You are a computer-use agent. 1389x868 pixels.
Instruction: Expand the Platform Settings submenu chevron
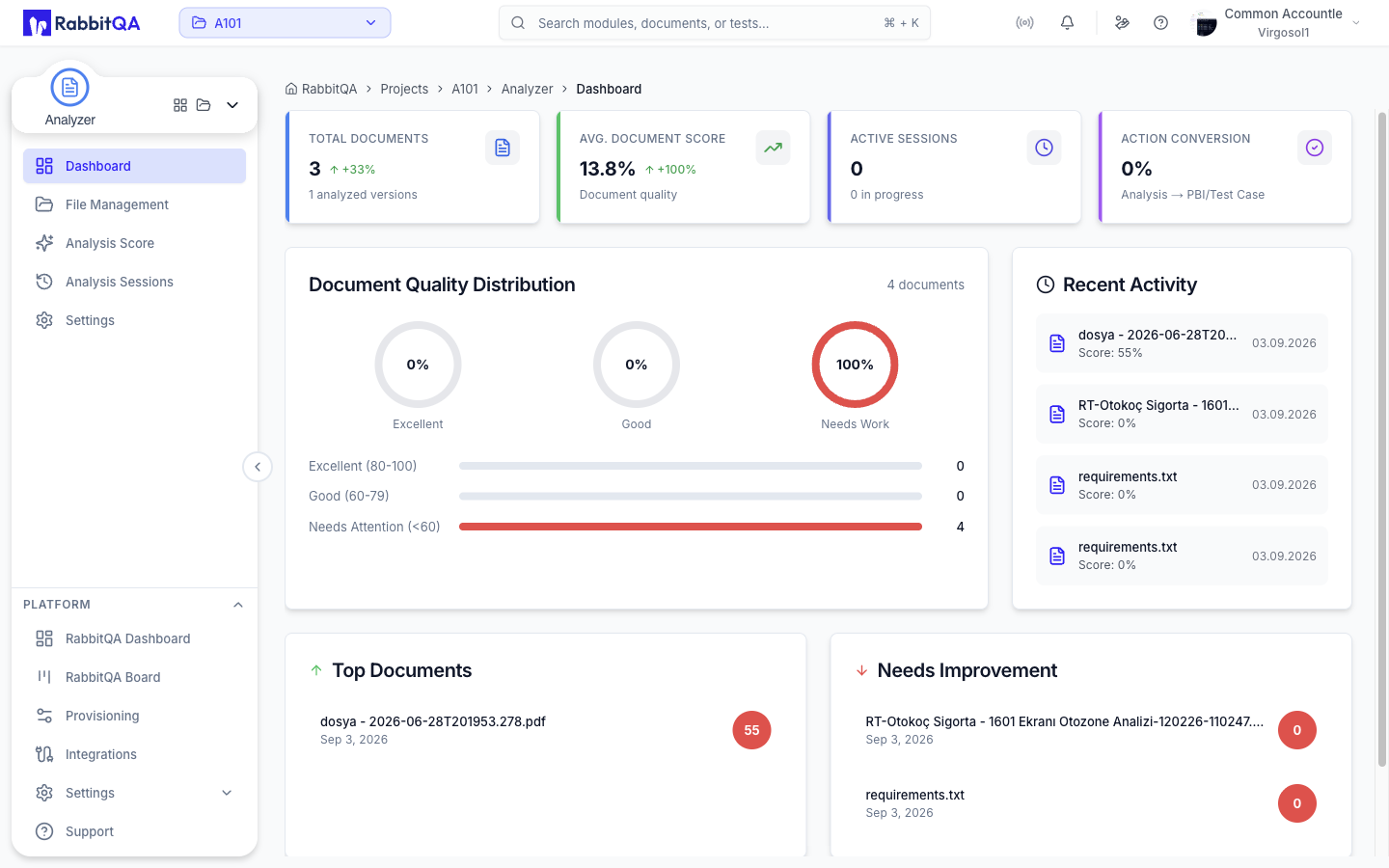[x=227, y=793]
